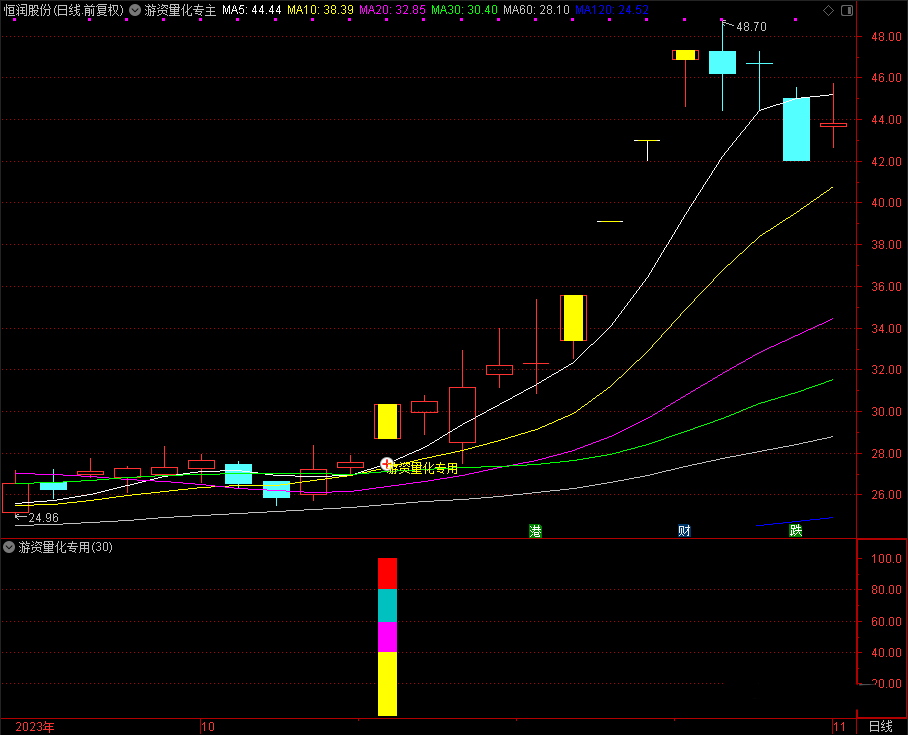This screenshot has width=908, height=735.
Task: Click the diamond icon at top right
Action: coord(826,10)
